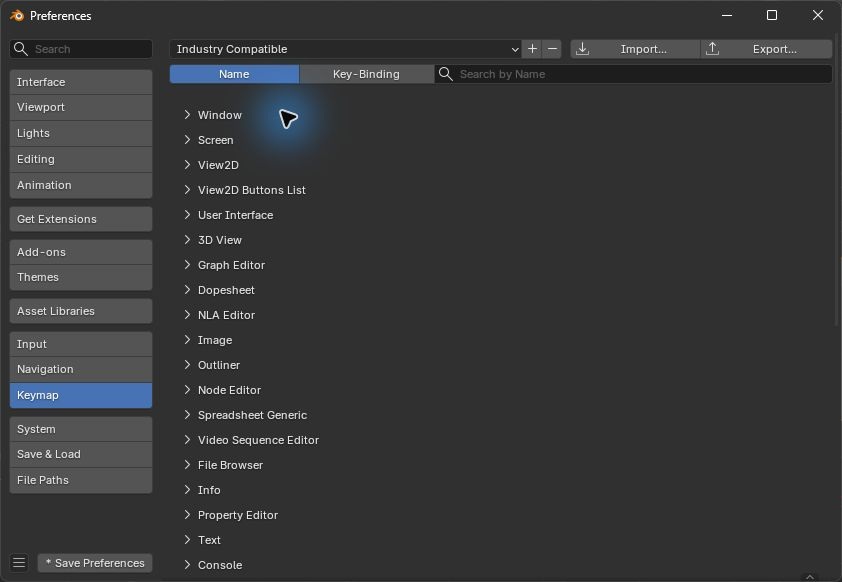Expand the Text keymap section
This screenshot has height=582, width=842.
coord(187,540)
